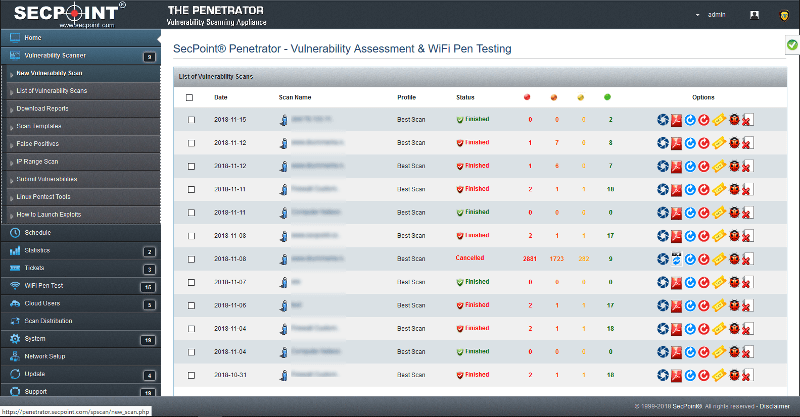Tick the select-all checkbox in table header

click(x=189, y=97)
